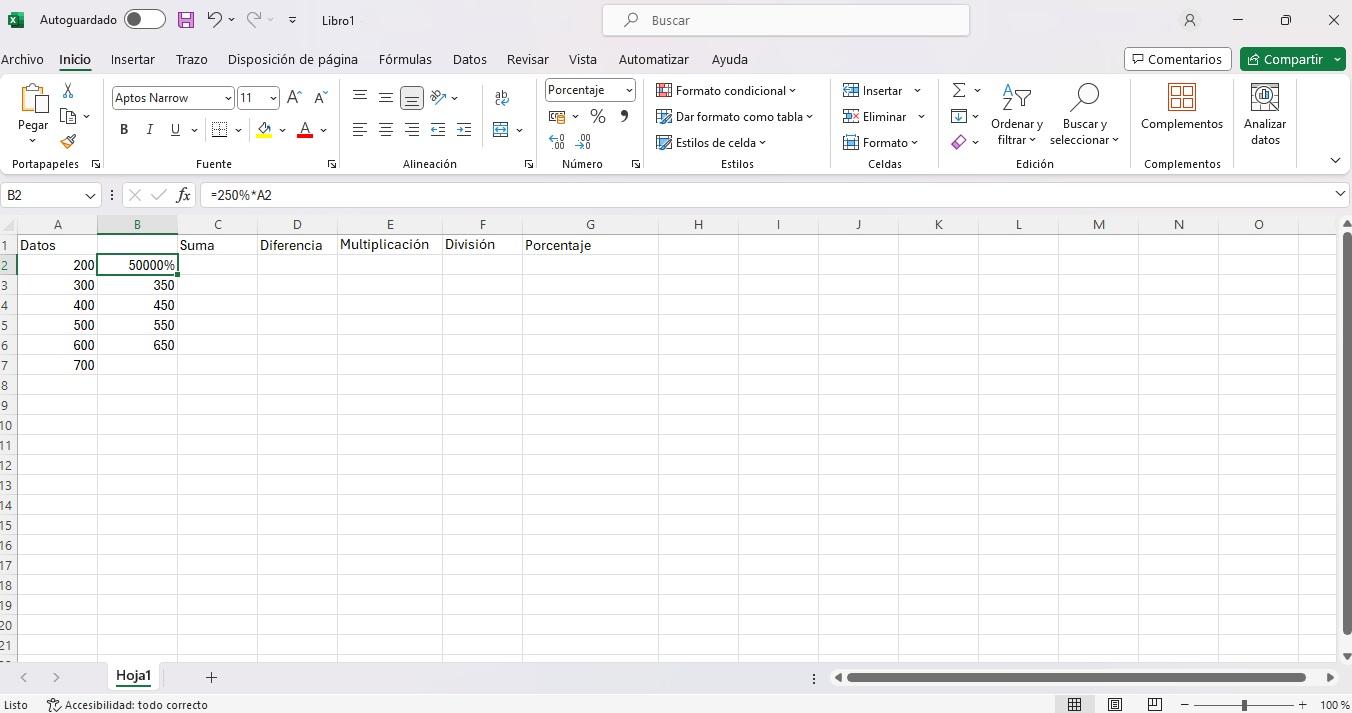Toggle bold formatting

tap(124, 129)
